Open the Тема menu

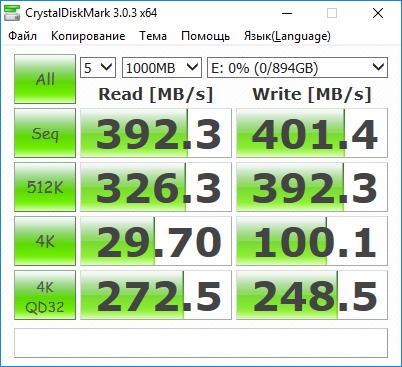tap(153, 36)
